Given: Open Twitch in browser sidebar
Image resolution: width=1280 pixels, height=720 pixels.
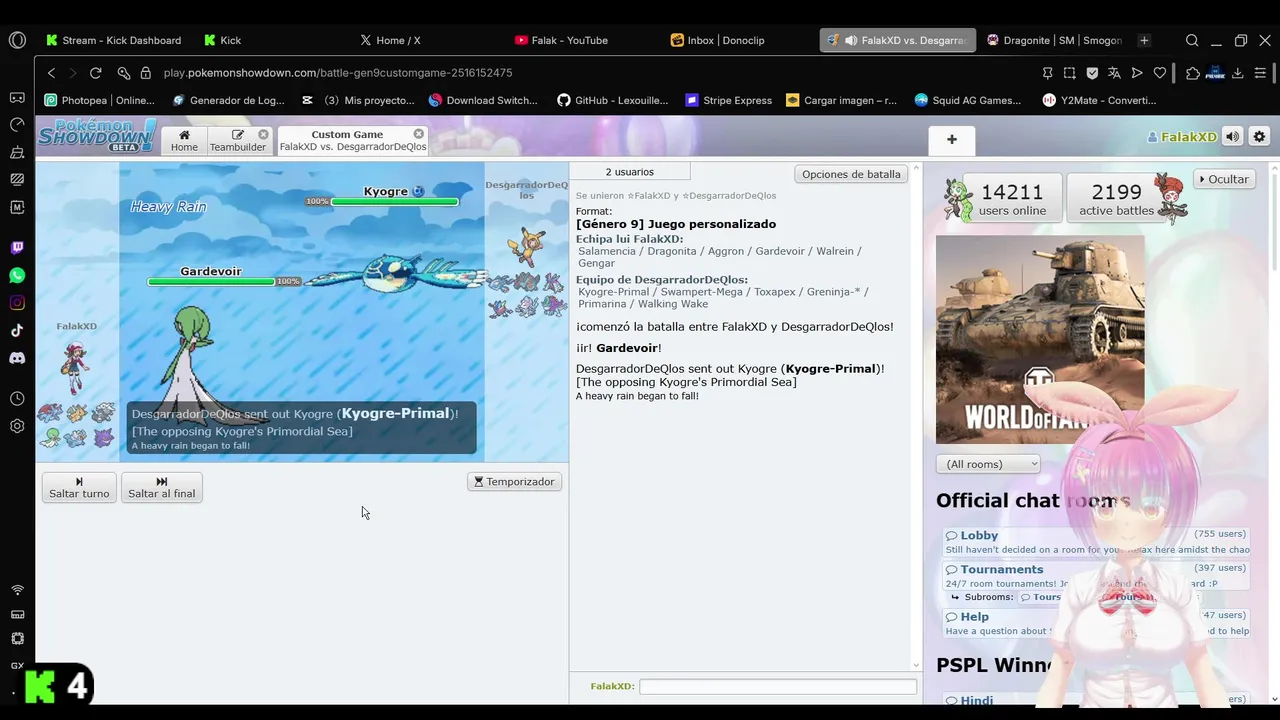Looking at the screenshot, I should tap(17, 248).
